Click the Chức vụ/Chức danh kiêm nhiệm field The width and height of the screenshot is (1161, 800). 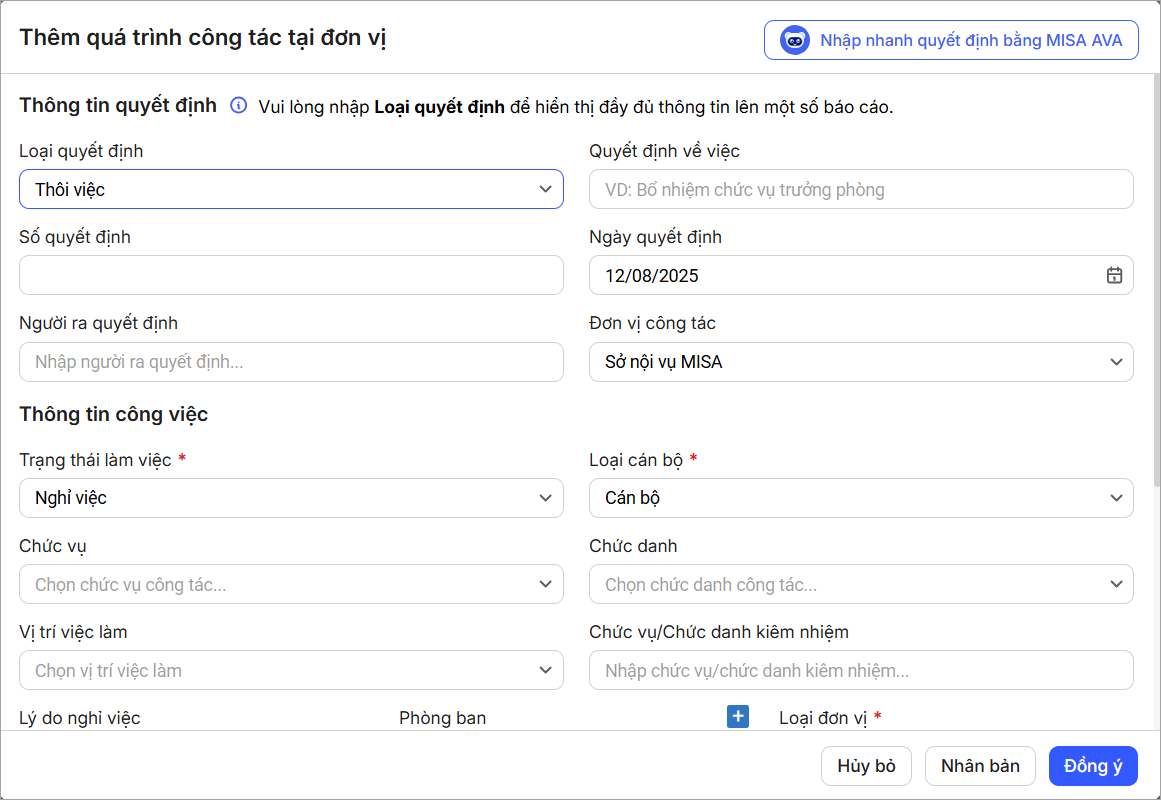coord(861,670)
